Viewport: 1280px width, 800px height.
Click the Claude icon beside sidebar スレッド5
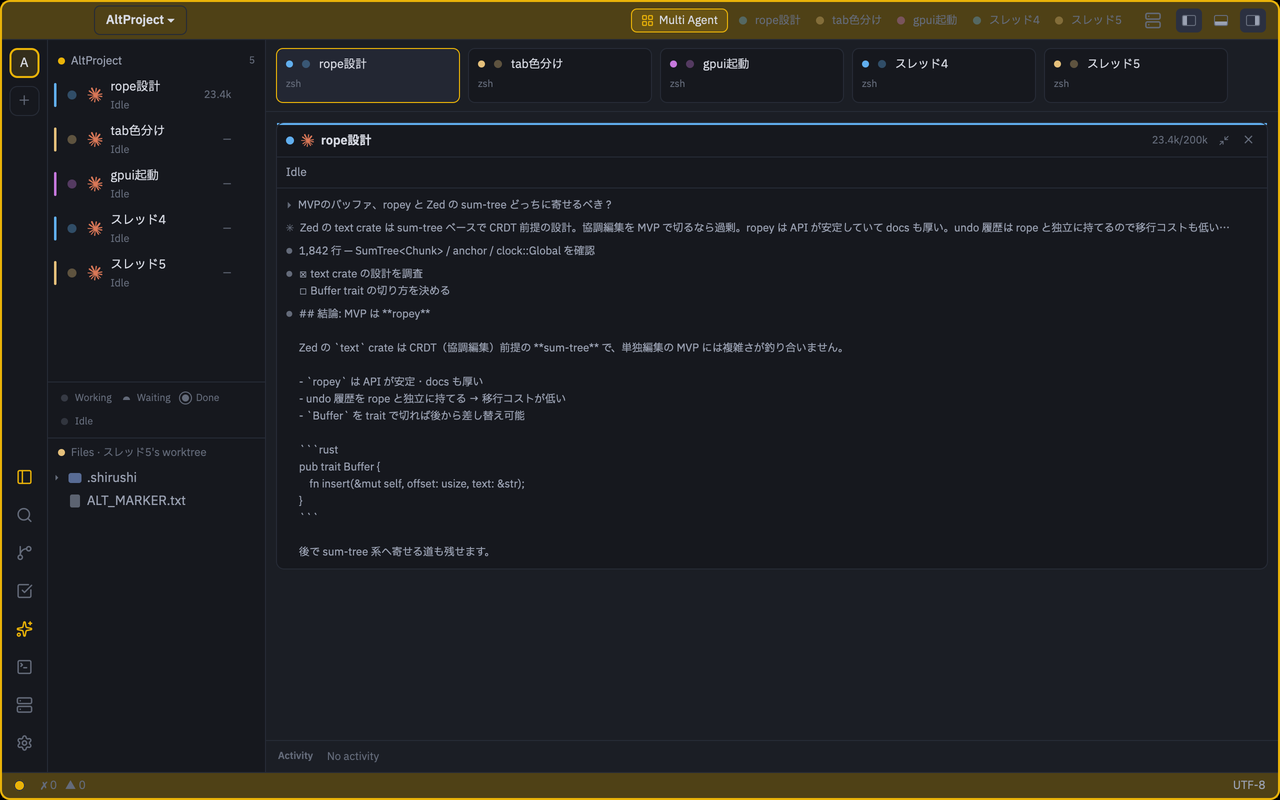click(95, 273)
